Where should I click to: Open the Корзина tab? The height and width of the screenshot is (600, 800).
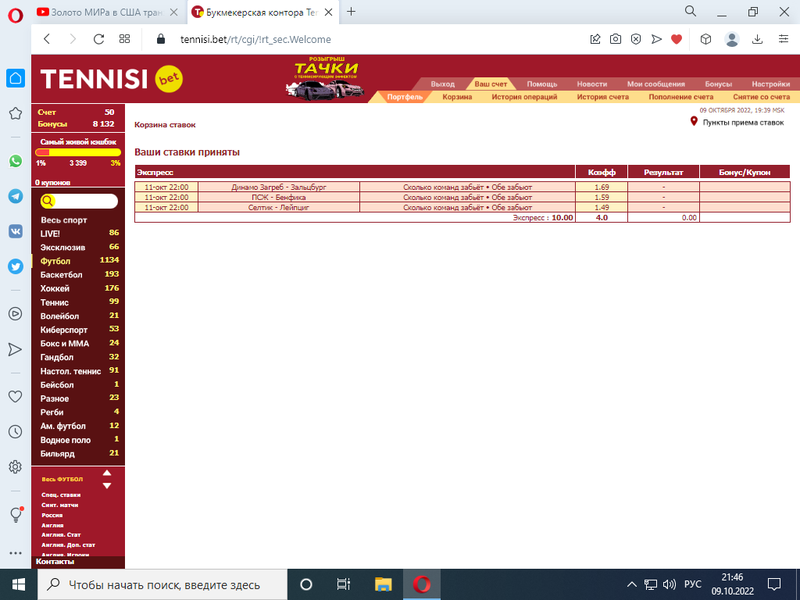(457, 97)
